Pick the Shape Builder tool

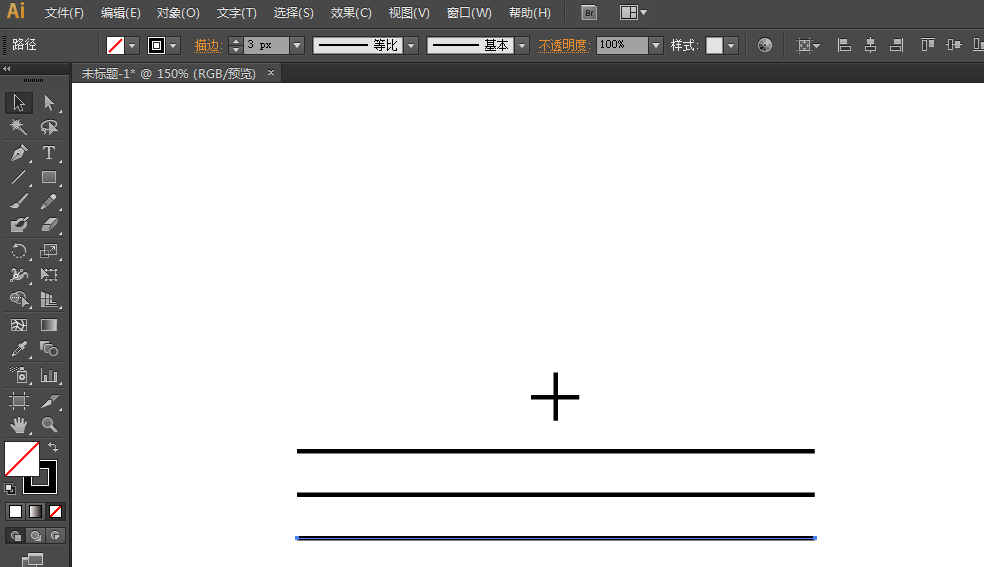tap(19, 300)
